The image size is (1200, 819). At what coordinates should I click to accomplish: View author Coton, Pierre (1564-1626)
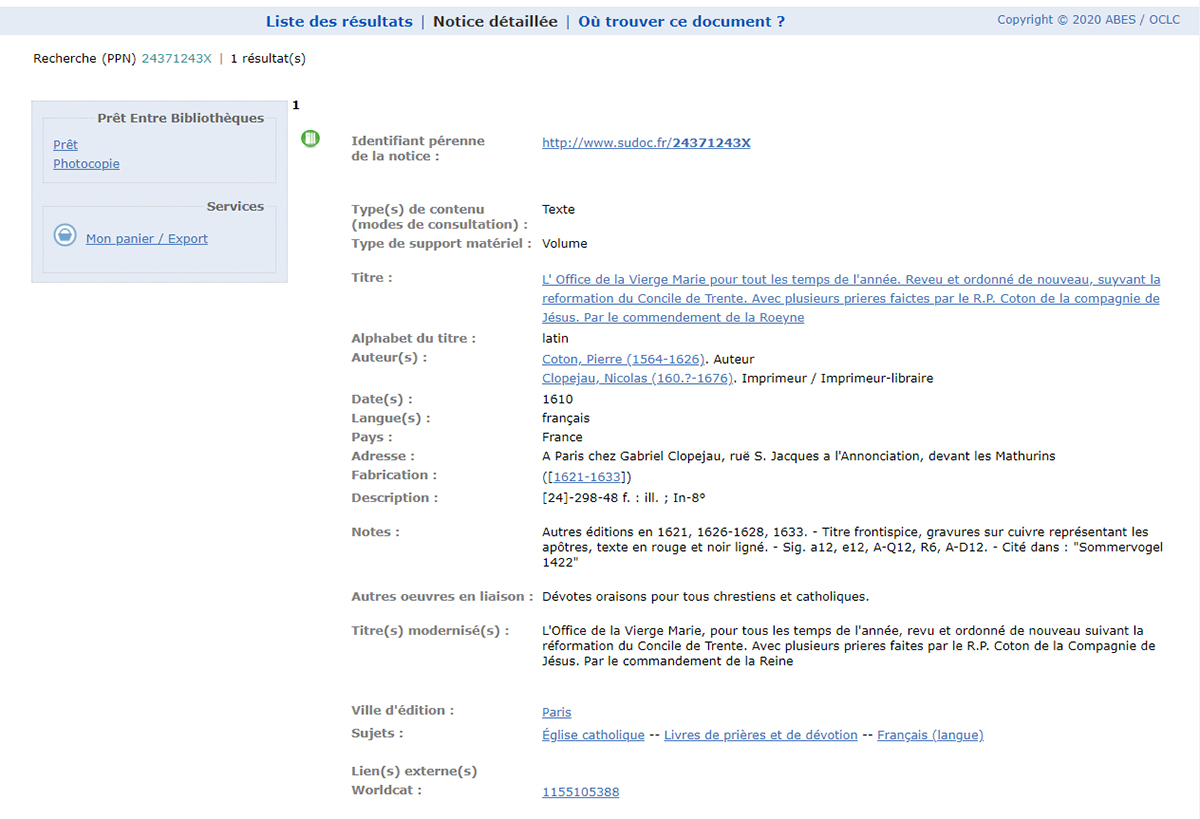624,359
